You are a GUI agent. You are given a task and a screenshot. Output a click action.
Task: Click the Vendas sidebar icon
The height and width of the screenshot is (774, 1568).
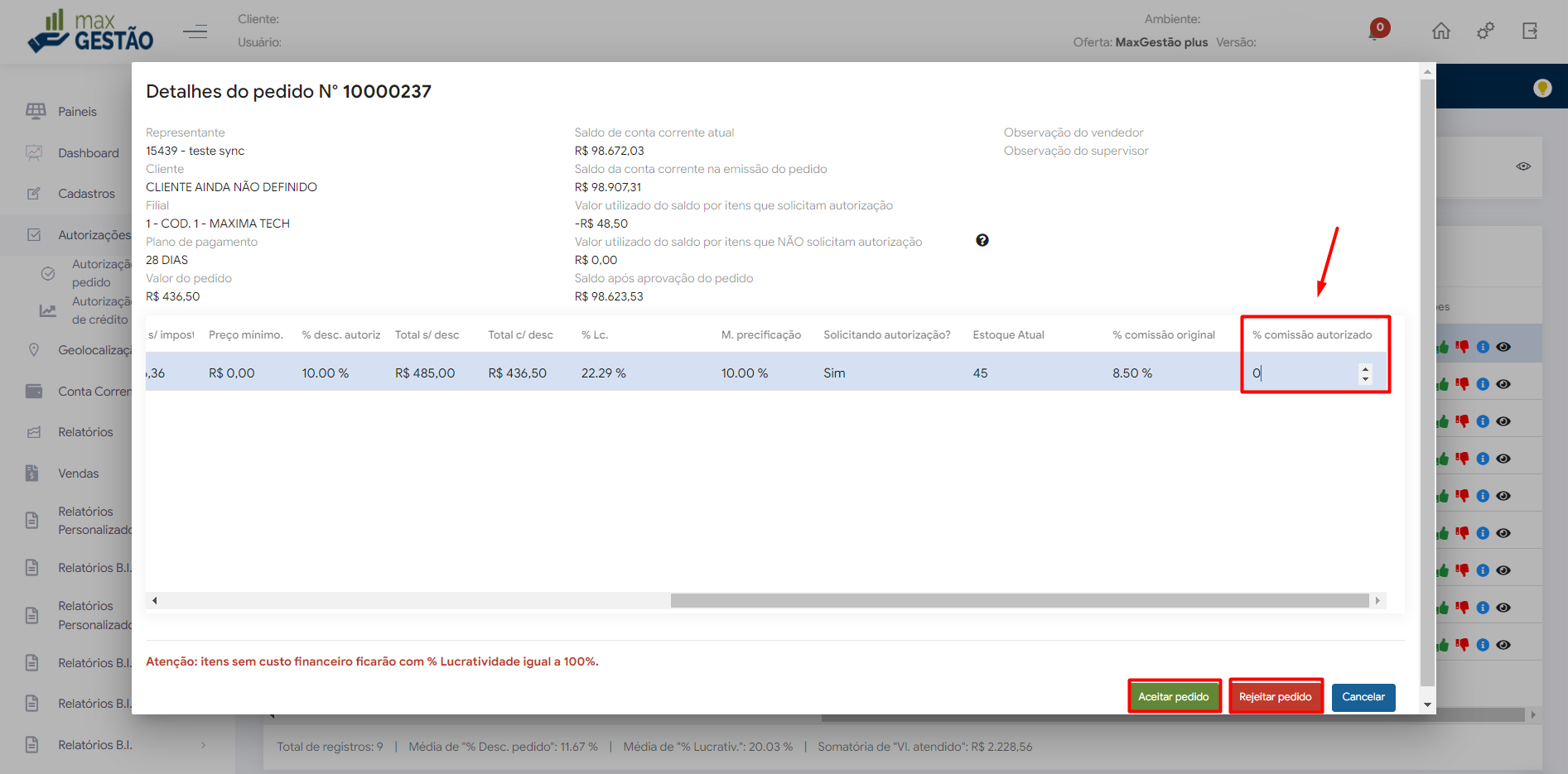(x=32, y=473)
